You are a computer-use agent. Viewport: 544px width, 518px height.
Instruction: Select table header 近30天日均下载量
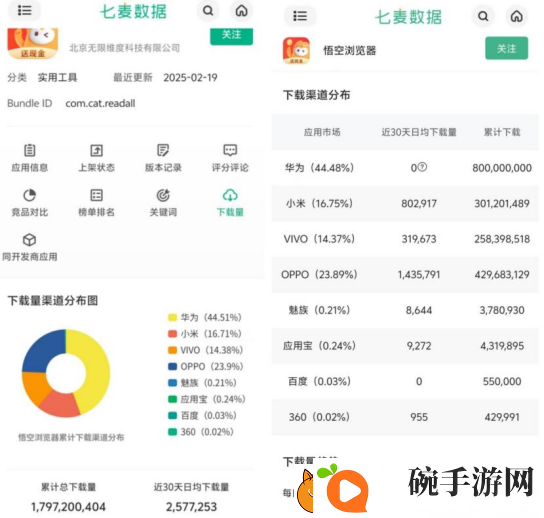pos(419,132)
